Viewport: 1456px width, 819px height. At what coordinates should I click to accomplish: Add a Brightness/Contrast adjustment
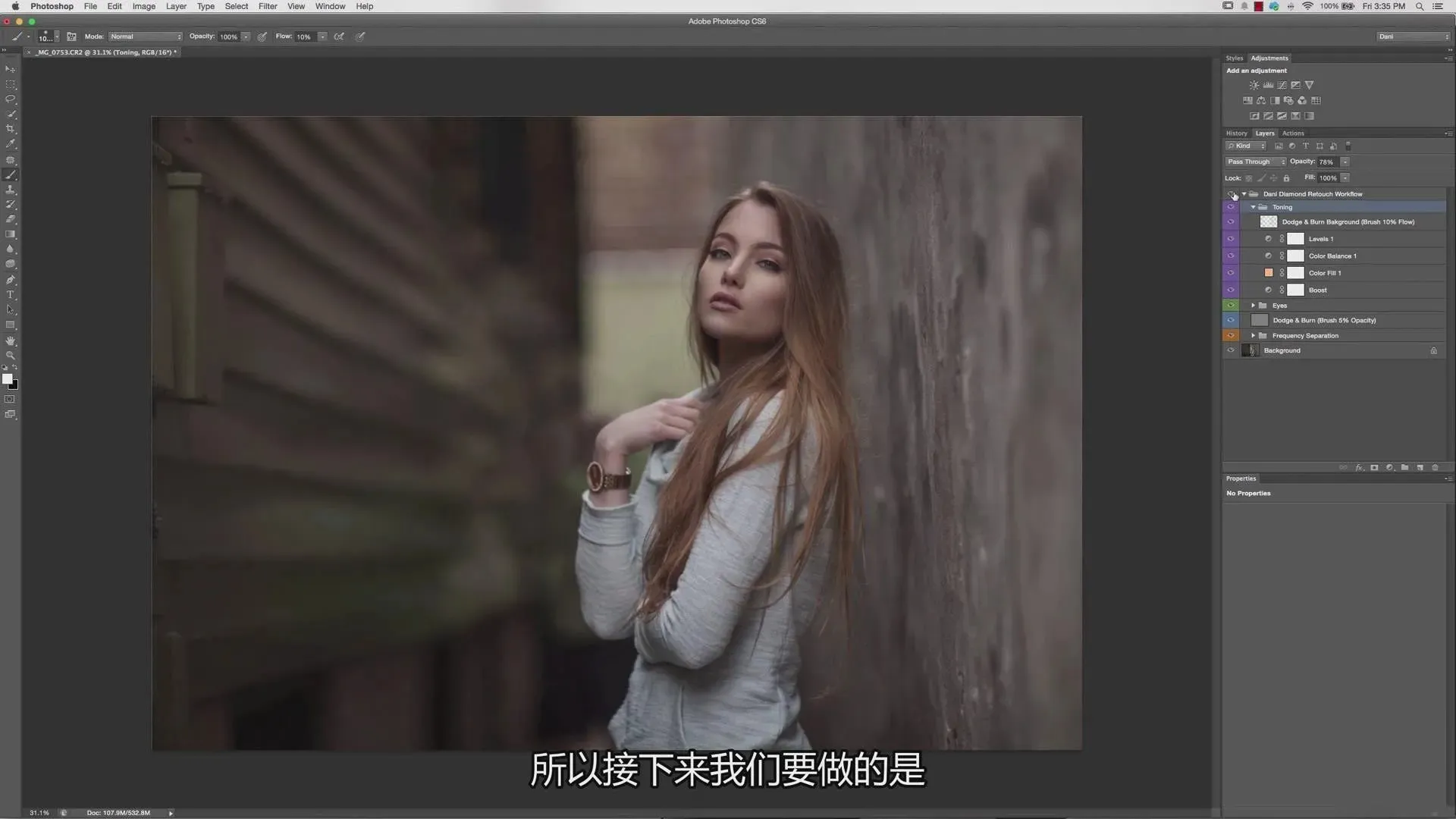point(1254,85)
